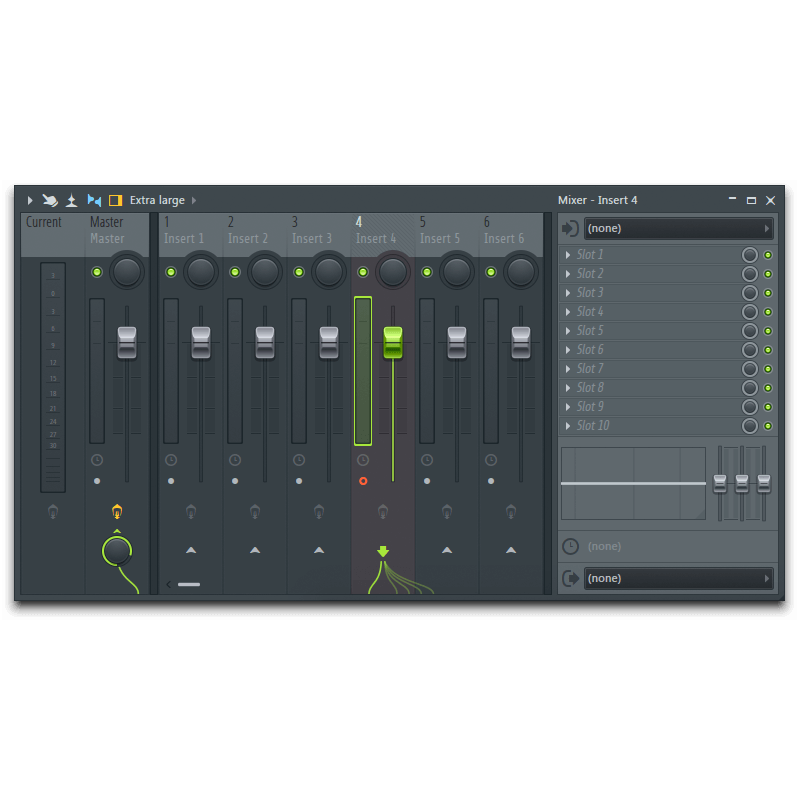
Task: Mute the Insert 2 track
Action: [x=234, y=271]
